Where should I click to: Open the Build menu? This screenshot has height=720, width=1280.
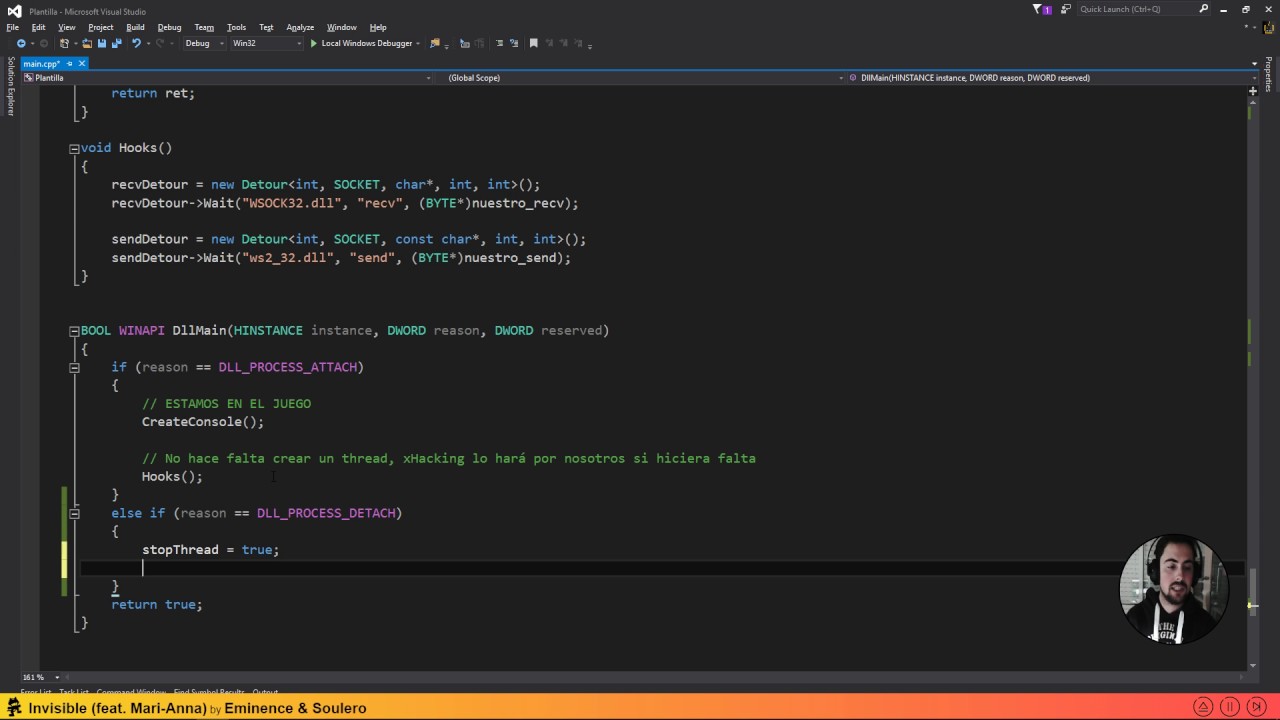click(x=135, y=27)
